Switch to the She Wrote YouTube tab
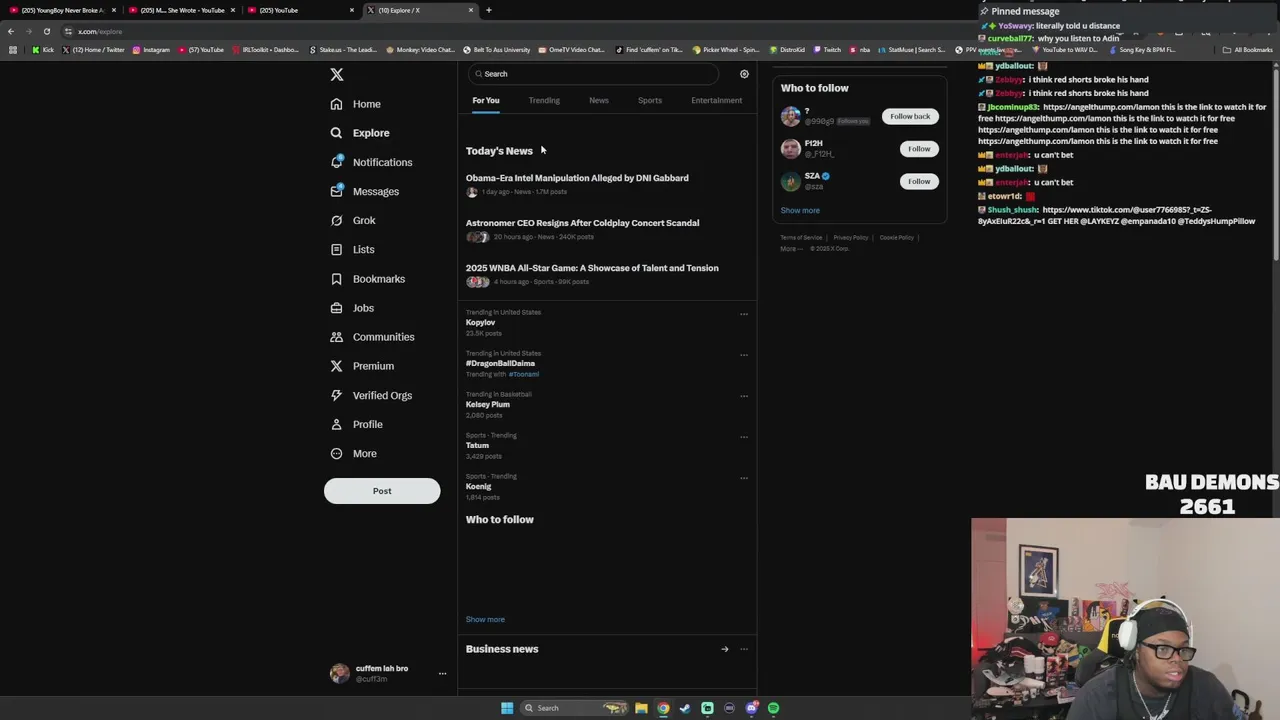This screenshot has height=720, width=1280. 182,10
